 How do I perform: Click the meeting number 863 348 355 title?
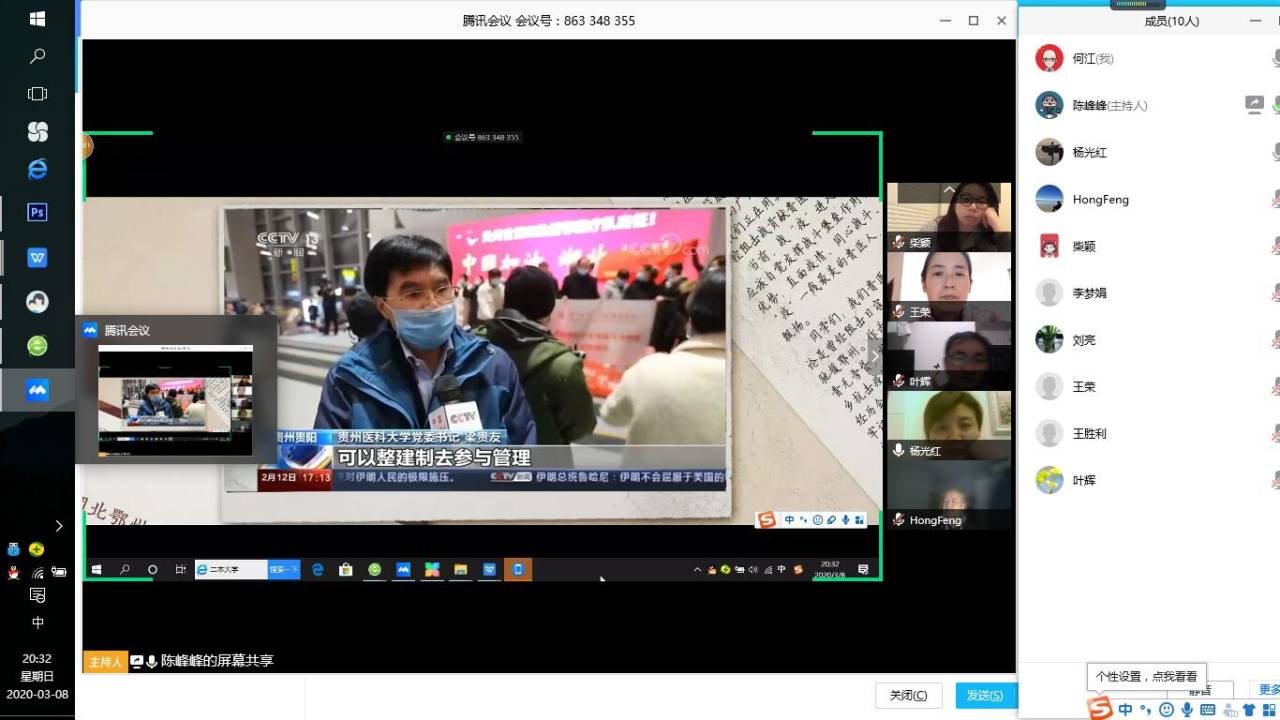549,20
